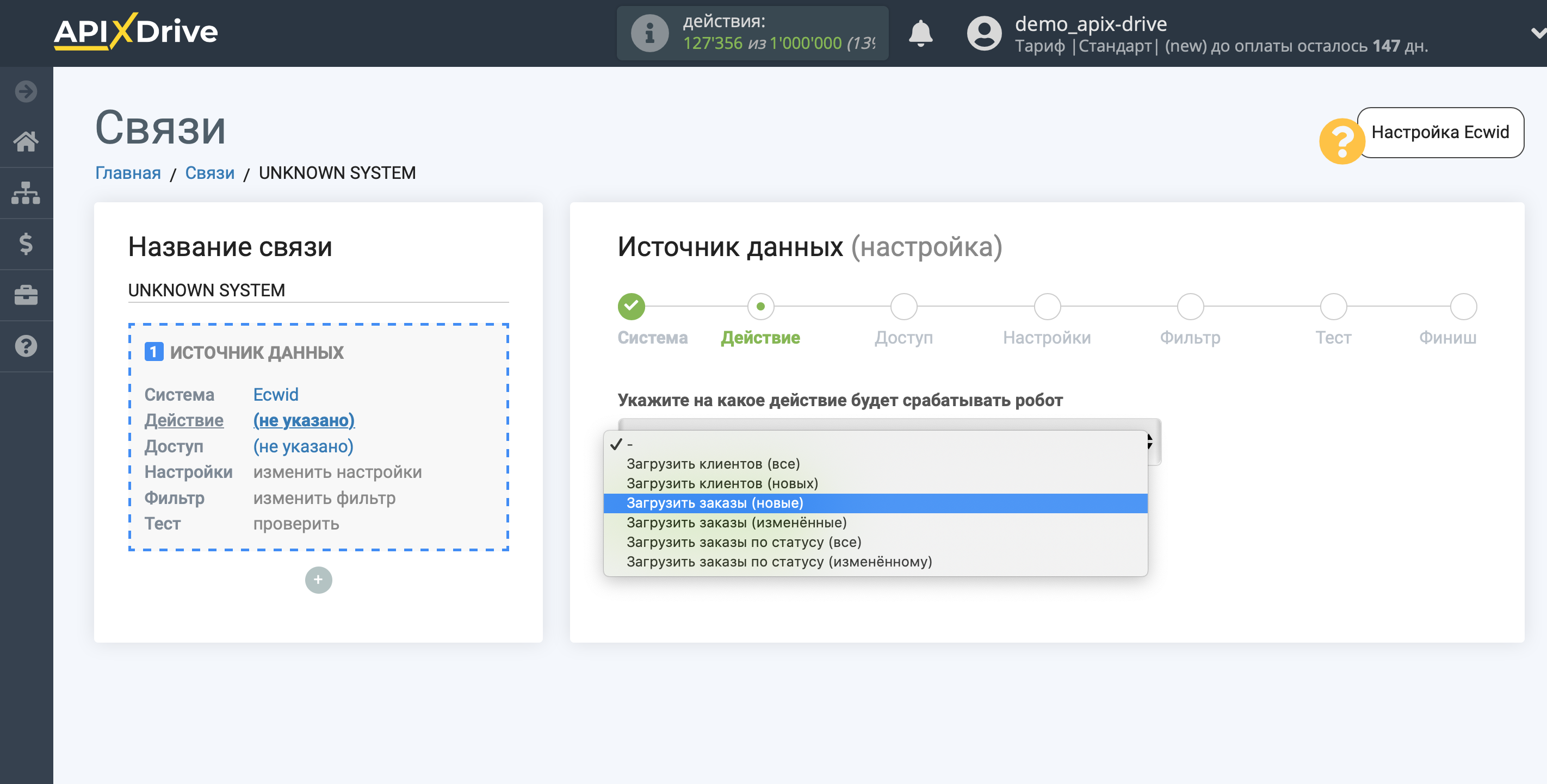Choose Загрузить заказы по статусу (изменённому)
This screenshot has width=1547, height=784.
pyautogui.click(x=875, y=562)
